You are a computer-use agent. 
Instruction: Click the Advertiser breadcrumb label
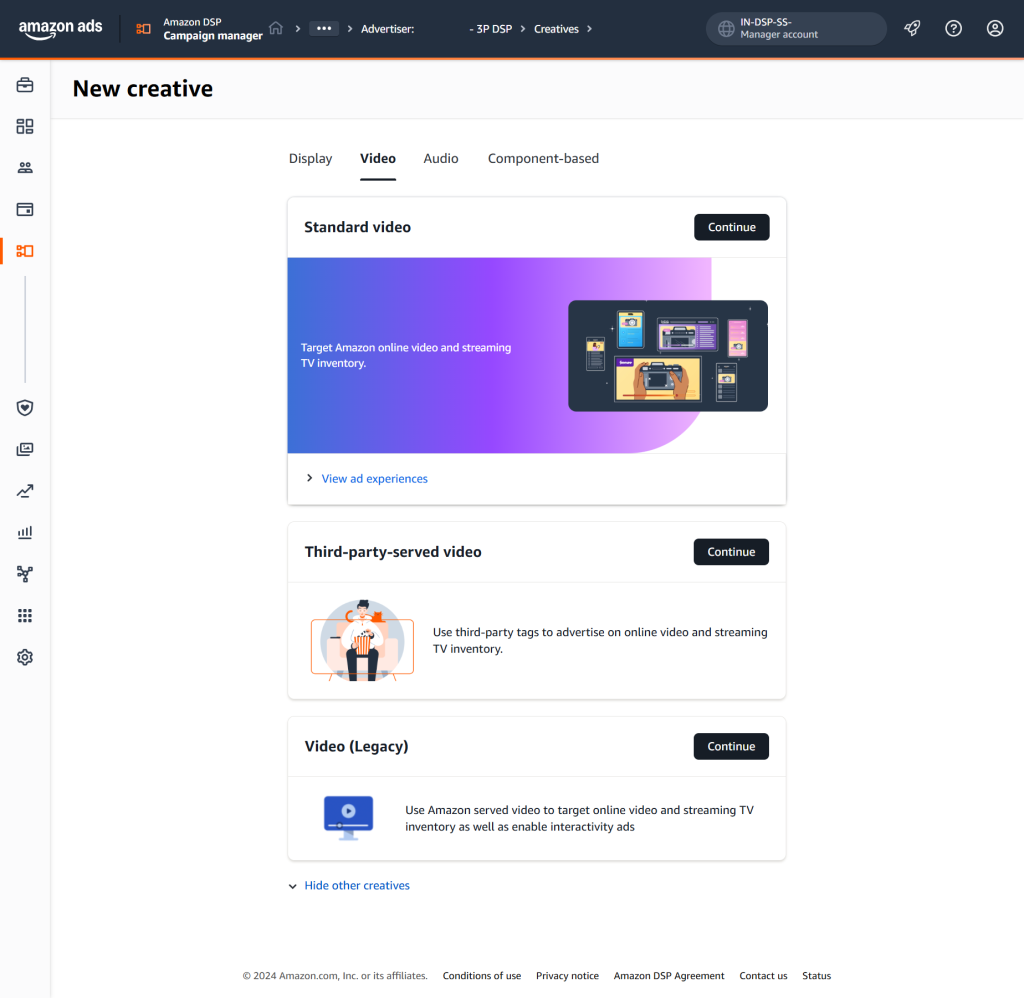387,29
